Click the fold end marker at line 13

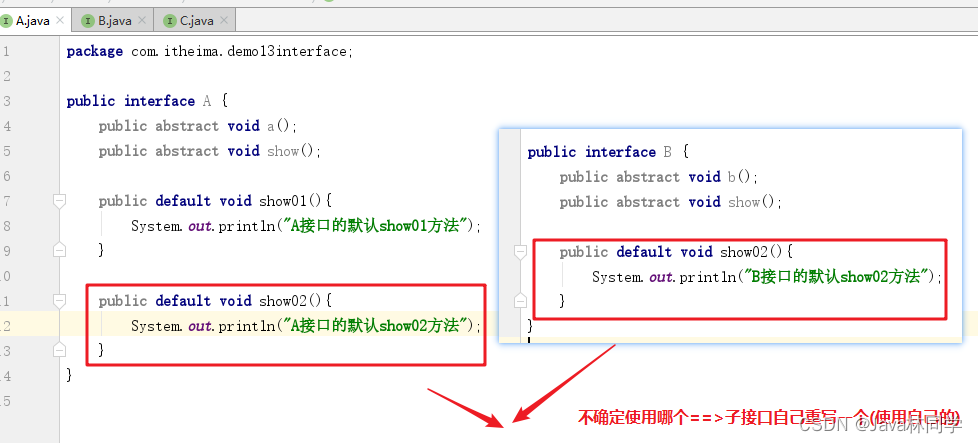tap(59, 349)
